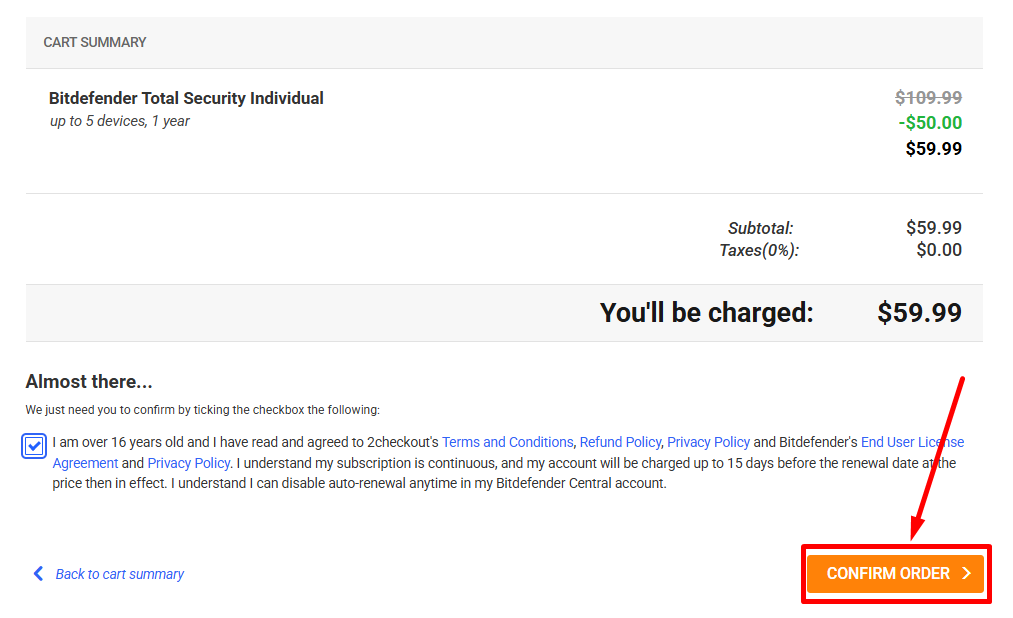The image size is (1013, 618).
Task: Open 2checkout's Privacy Policy link
Action: click(x=708, y=441)
